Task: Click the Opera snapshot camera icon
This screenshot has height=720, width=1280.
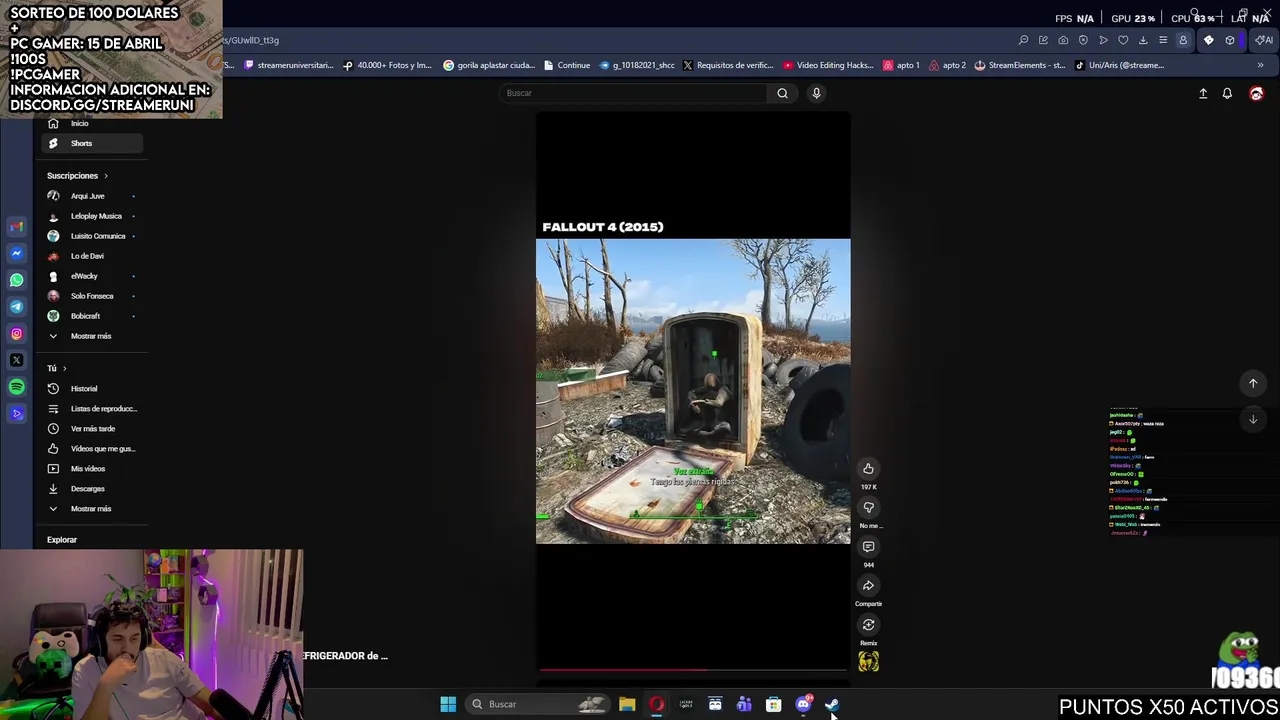Action: click(1063, 40)
